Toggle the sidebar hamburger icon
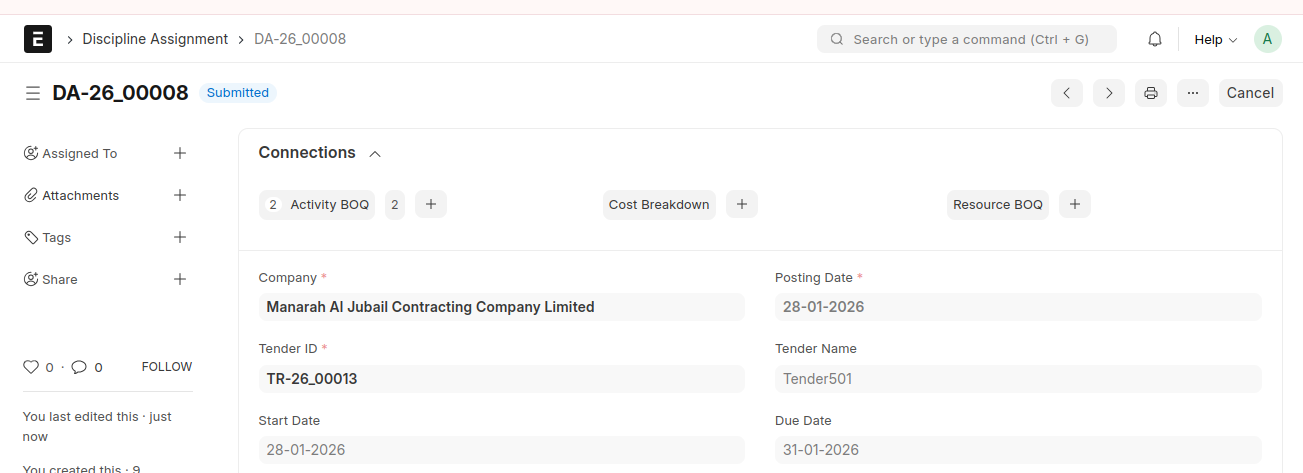The image size is (1303, 473). pyautogui.click(x=33, y=93)
